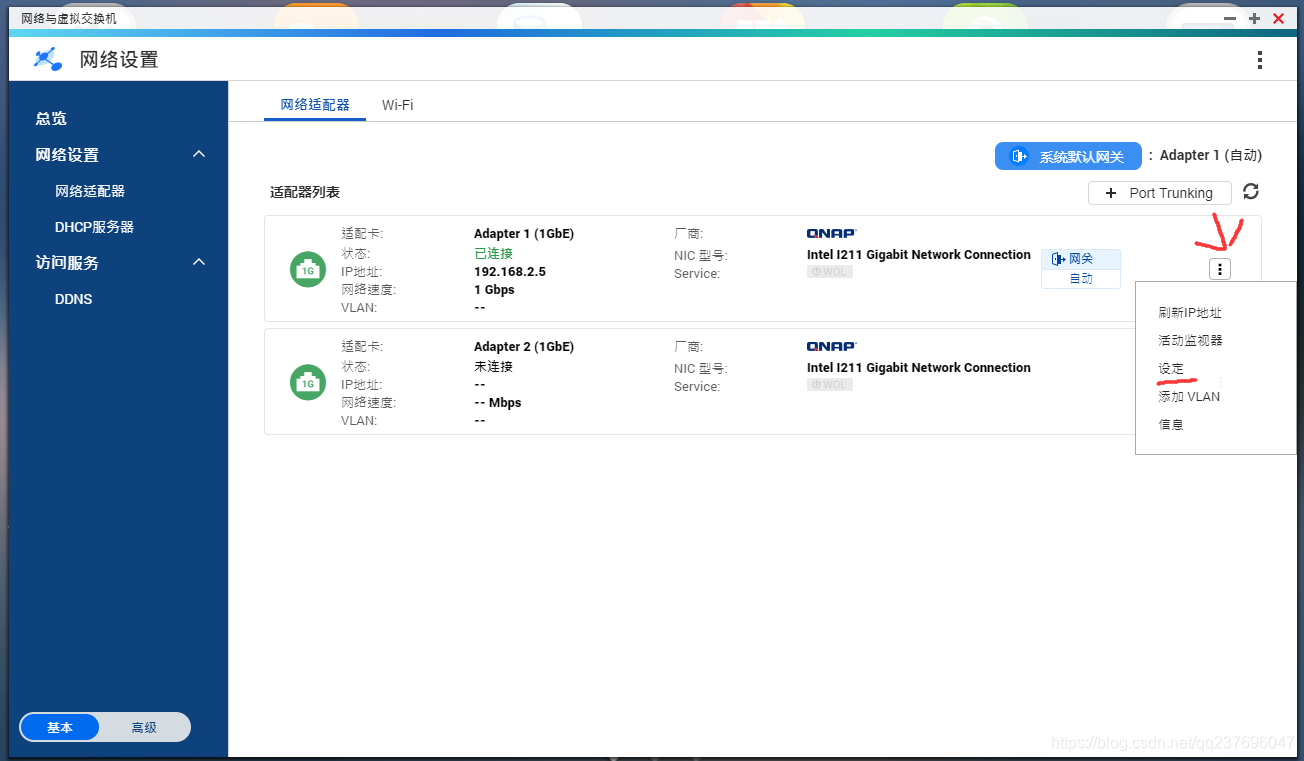Click the -- Mbps speed value for Adapter 2
This screenshot has width=1304, height=761.
click(x=498, y=403)
